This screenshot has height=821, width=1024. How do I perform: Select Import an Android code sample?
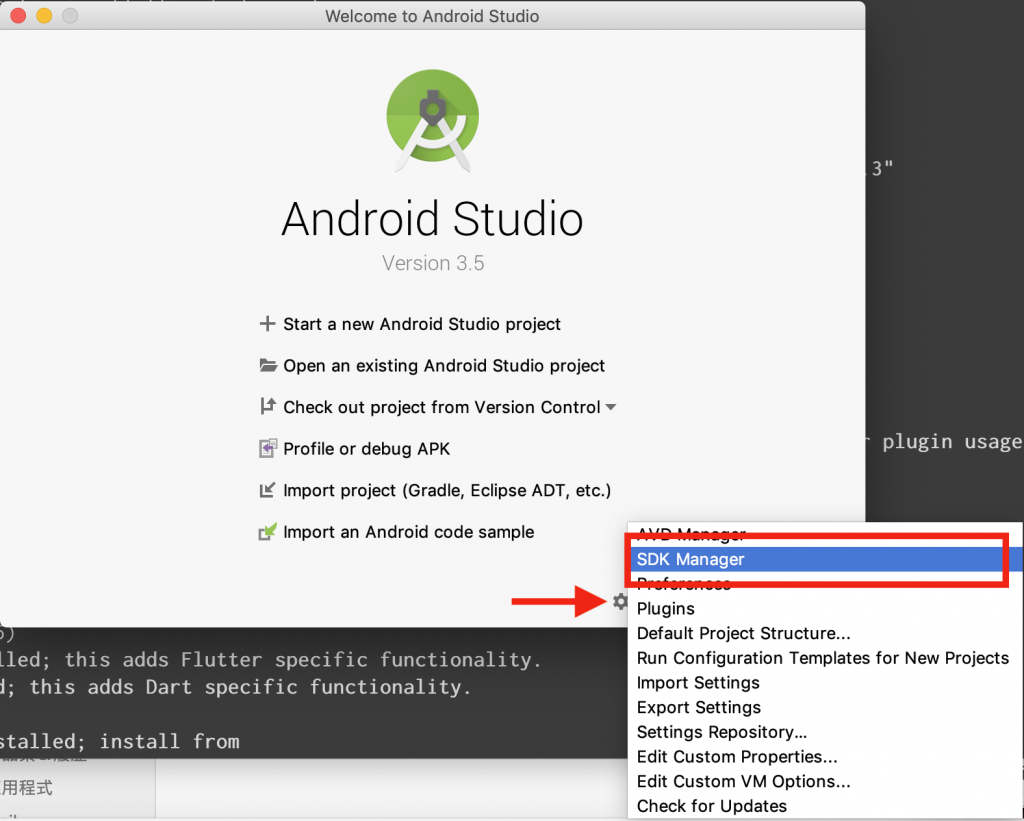point(409,532)
